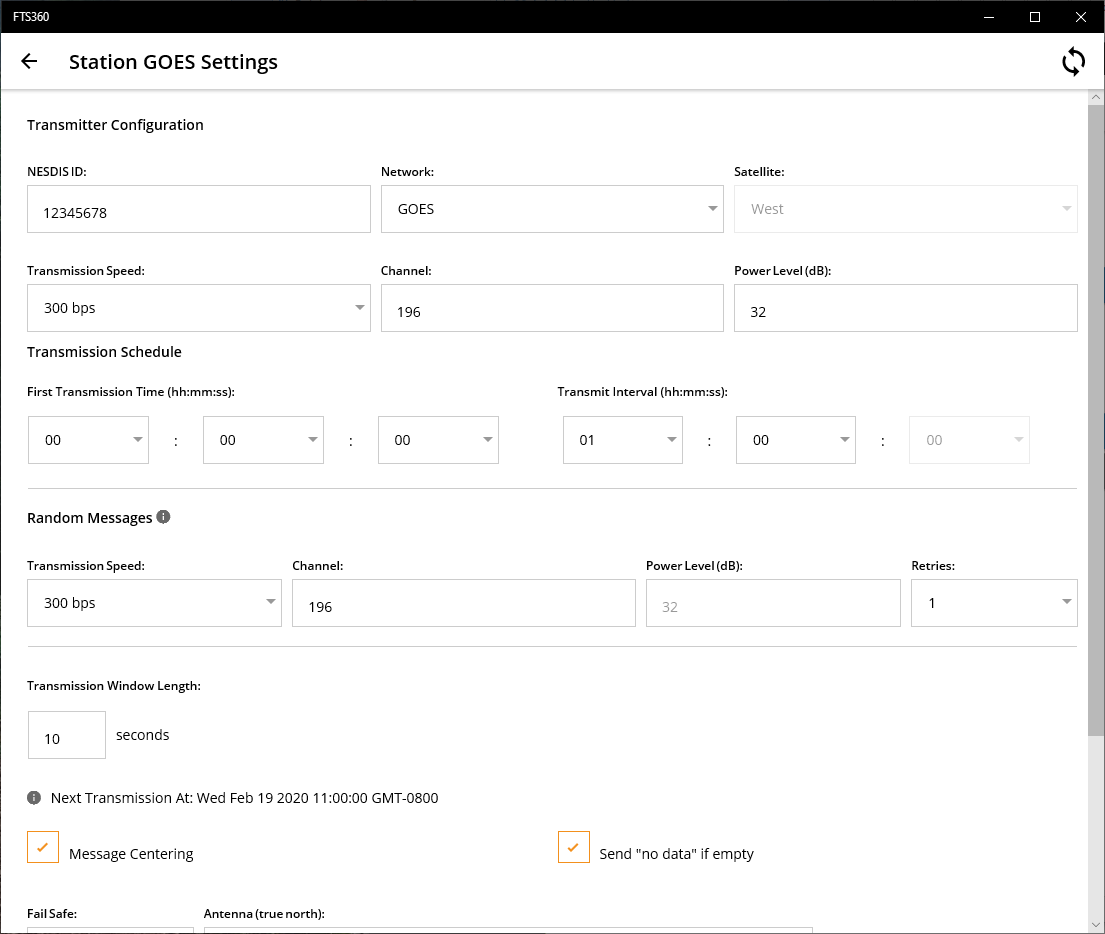Maximize the FTS360 window
The width and height of the screenshot is (1105, 934).
point(1035,17)
